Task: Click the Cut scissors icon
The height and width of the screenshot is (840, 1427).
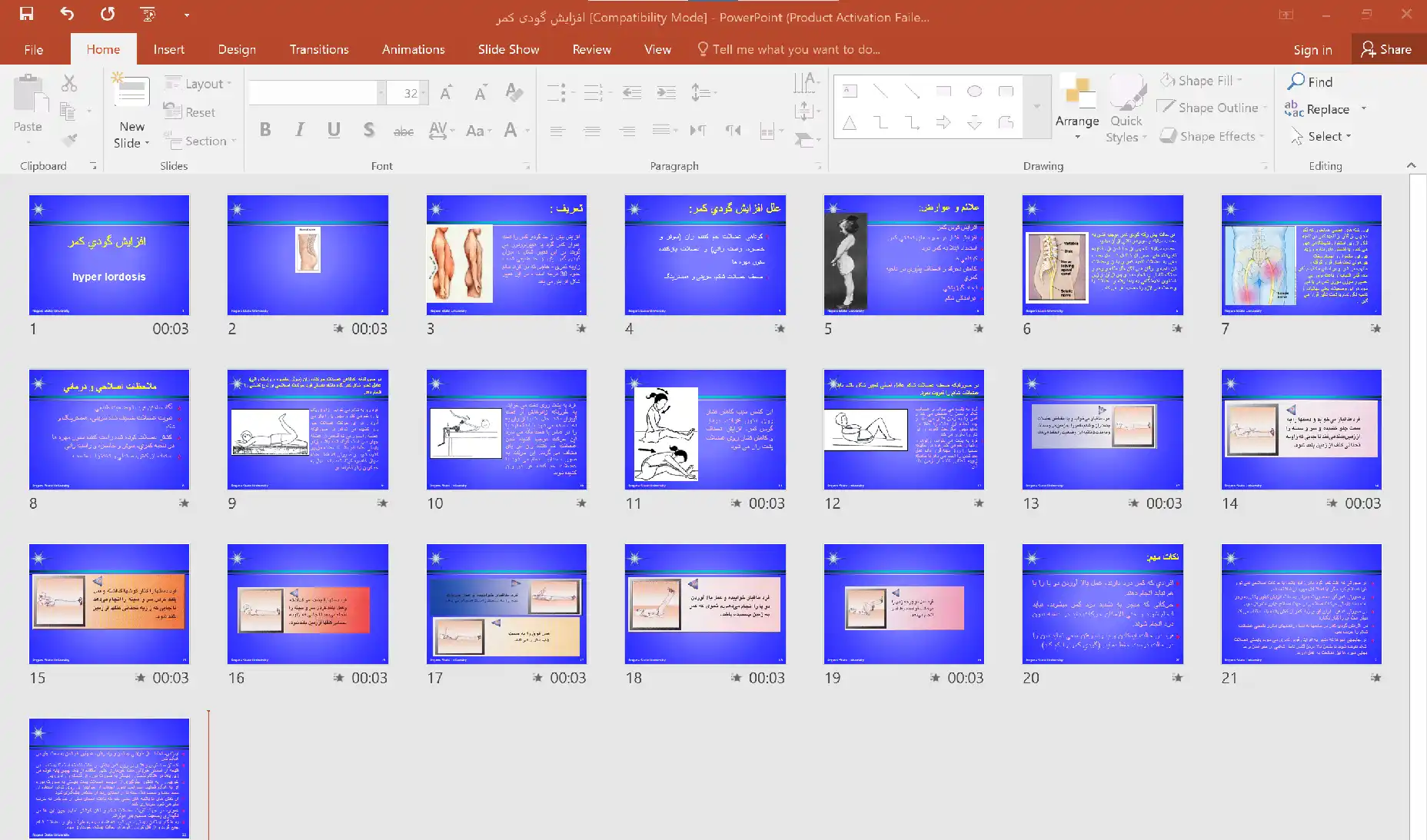Action: click(69, 83)
